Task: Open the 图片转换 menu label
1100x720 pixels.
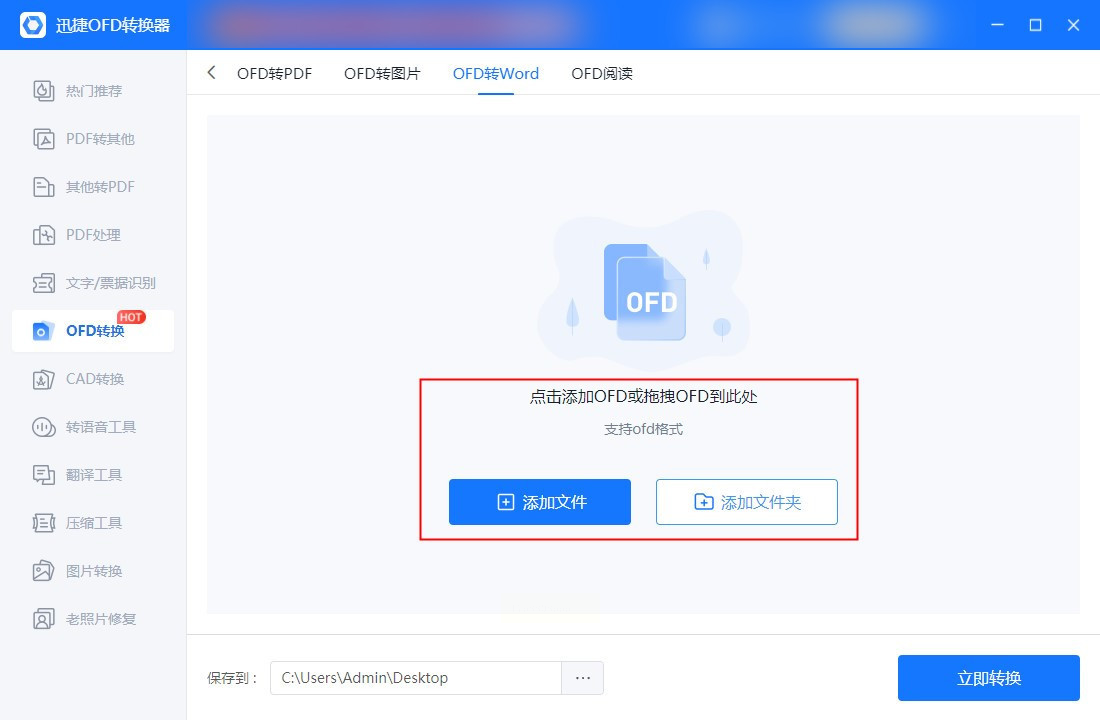Action: click(94, 571)
